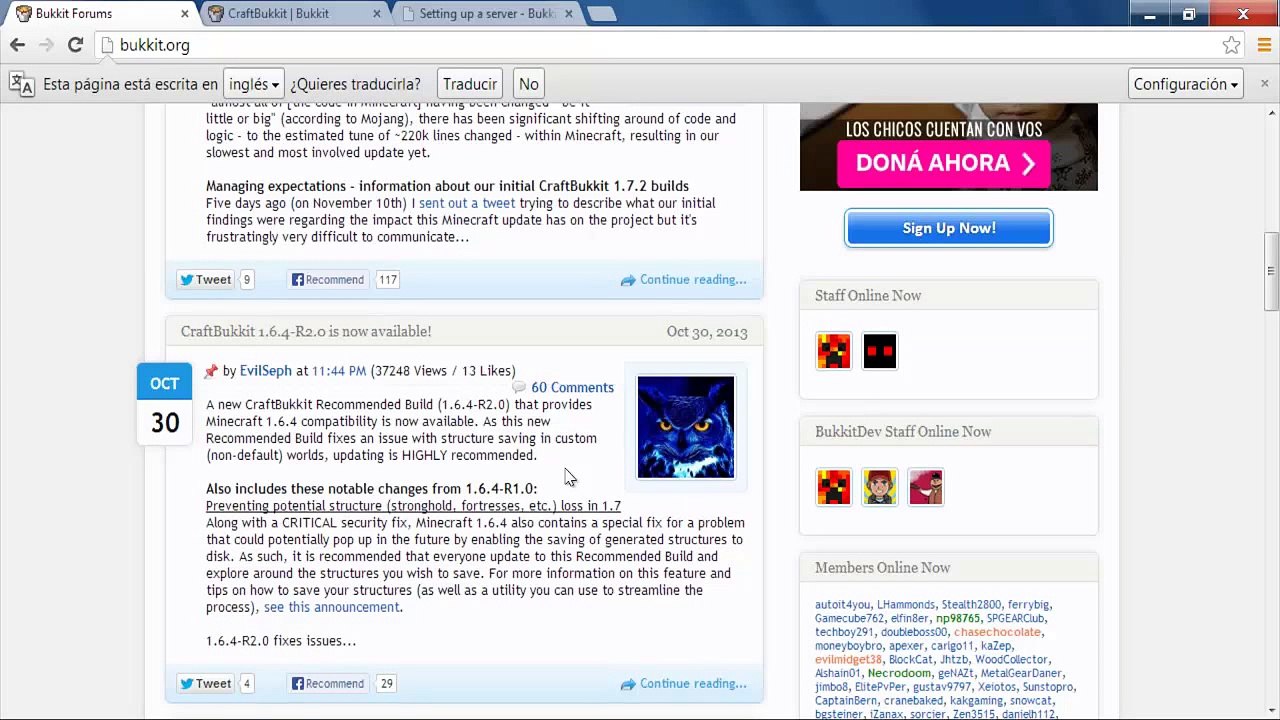
Task: Click the browser forward arrow
Action: pyautogui.click(x=46, y=45)
